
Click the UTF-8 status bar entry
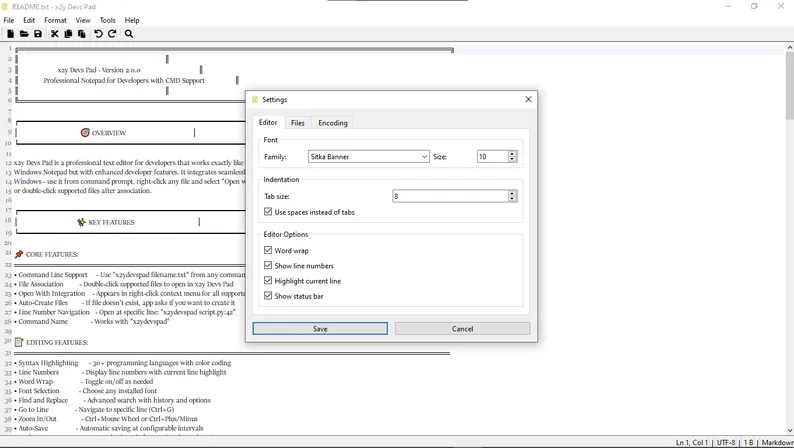[726, 442]
